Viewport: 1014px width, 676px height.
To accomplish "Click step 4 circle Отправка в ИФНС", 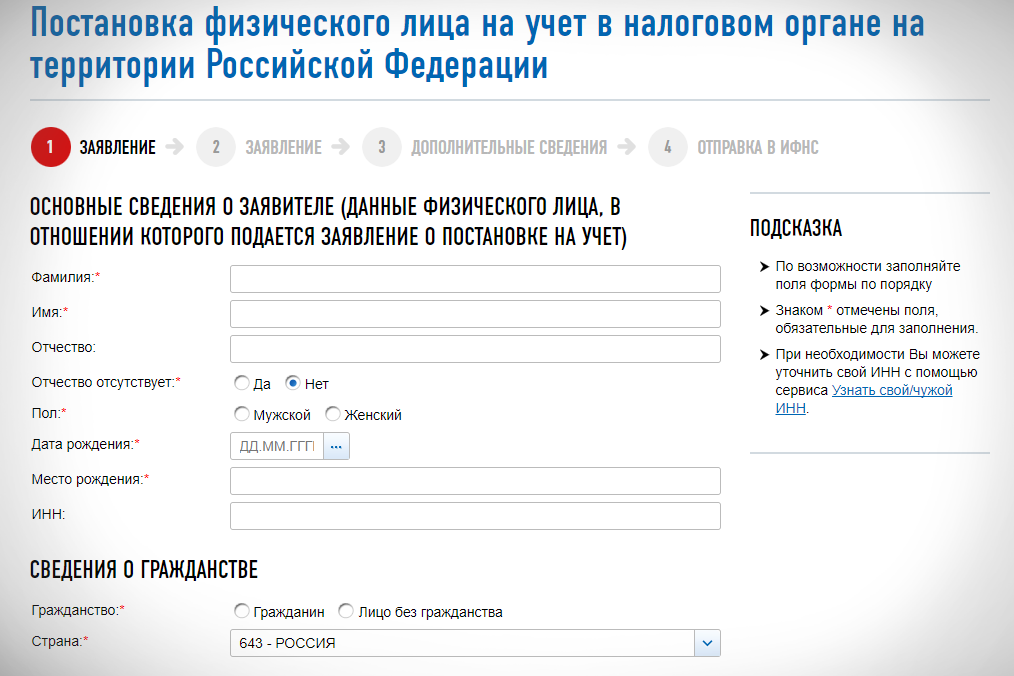I will [667, 147].
